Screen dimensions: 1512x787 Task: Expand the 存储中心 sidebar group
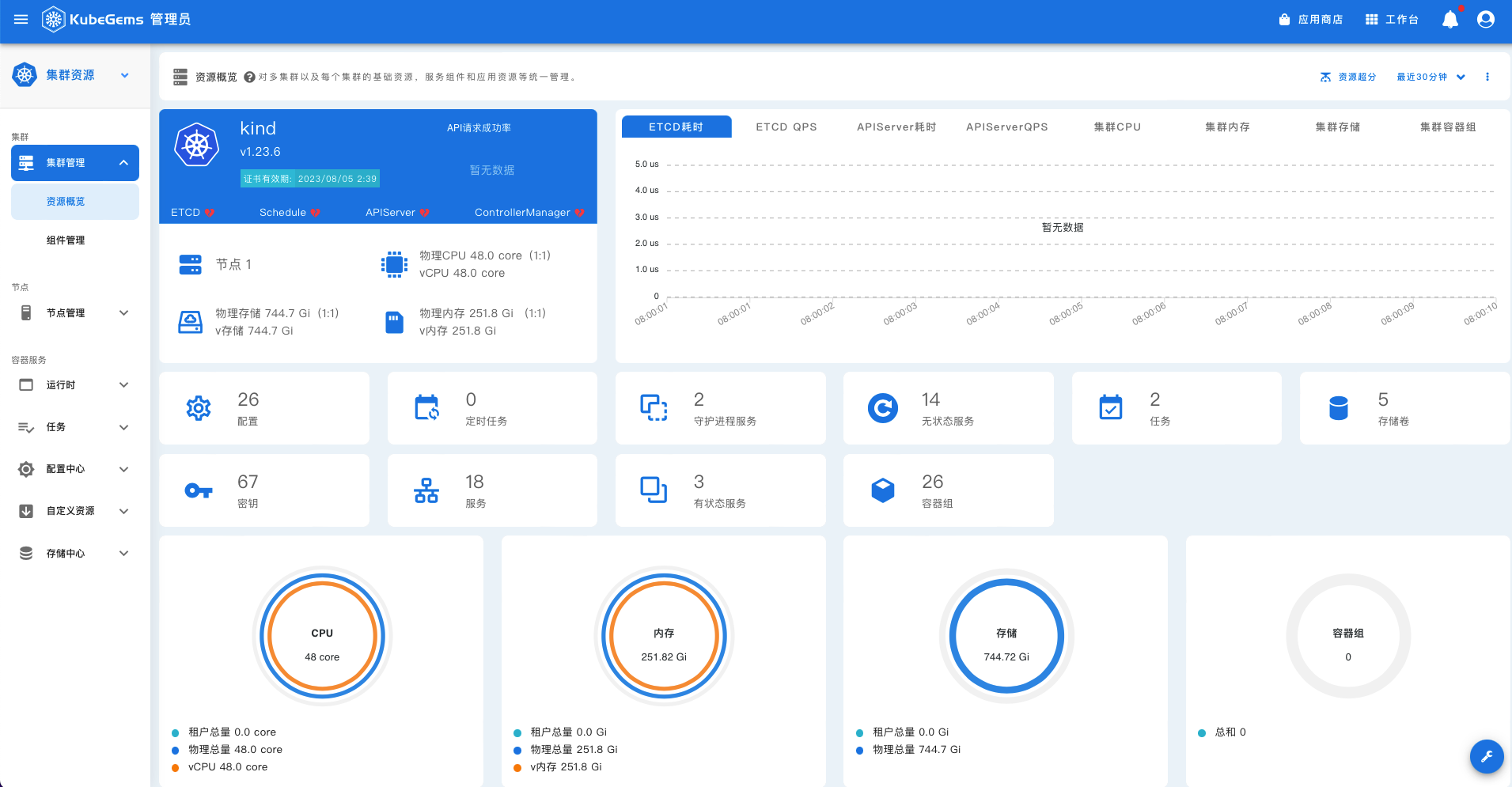coord(75,554)
